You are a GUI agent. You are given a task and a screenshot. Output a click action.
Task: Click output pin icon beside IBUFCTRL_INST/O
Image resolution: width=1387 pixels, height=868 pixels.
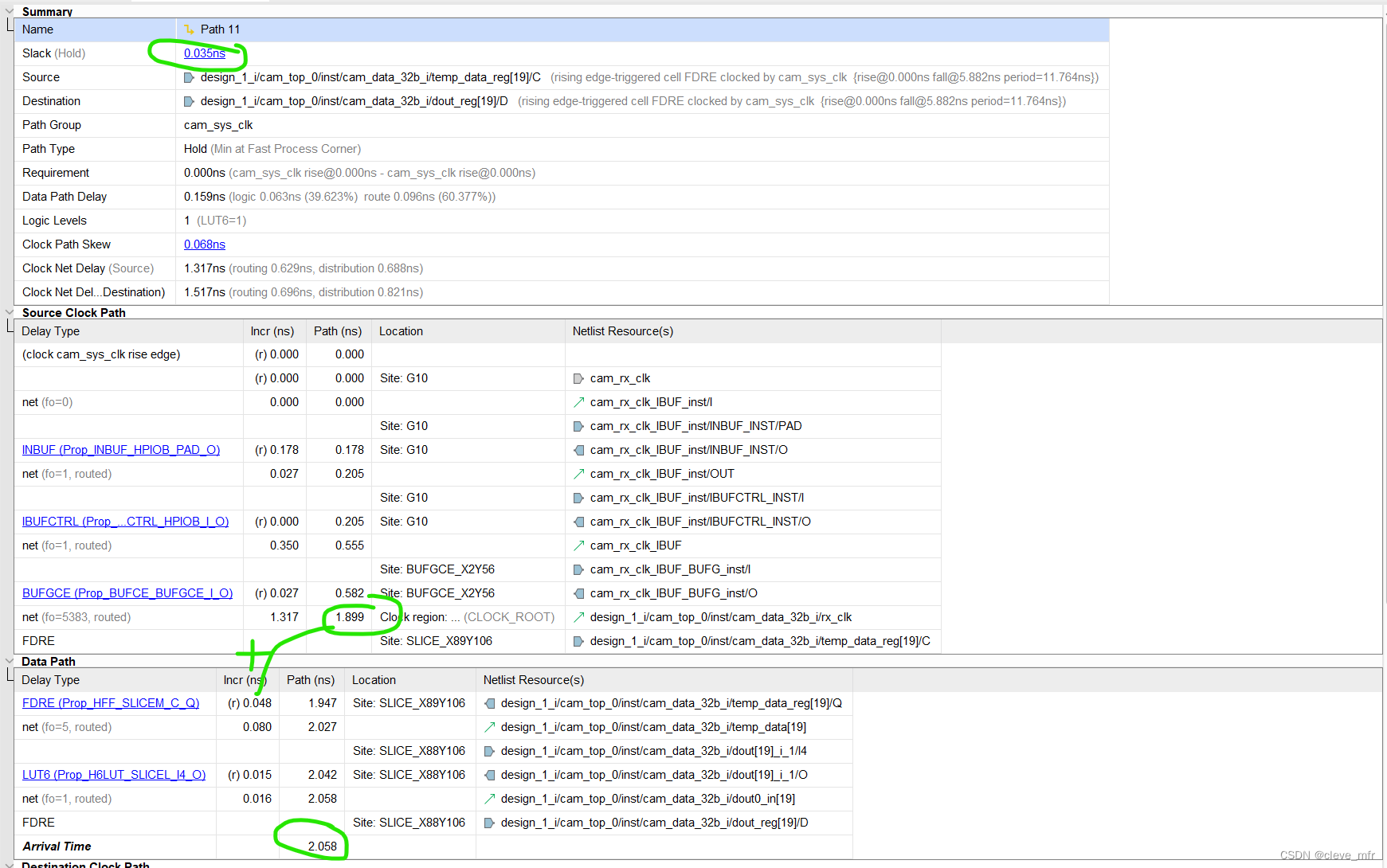point(579,522)
